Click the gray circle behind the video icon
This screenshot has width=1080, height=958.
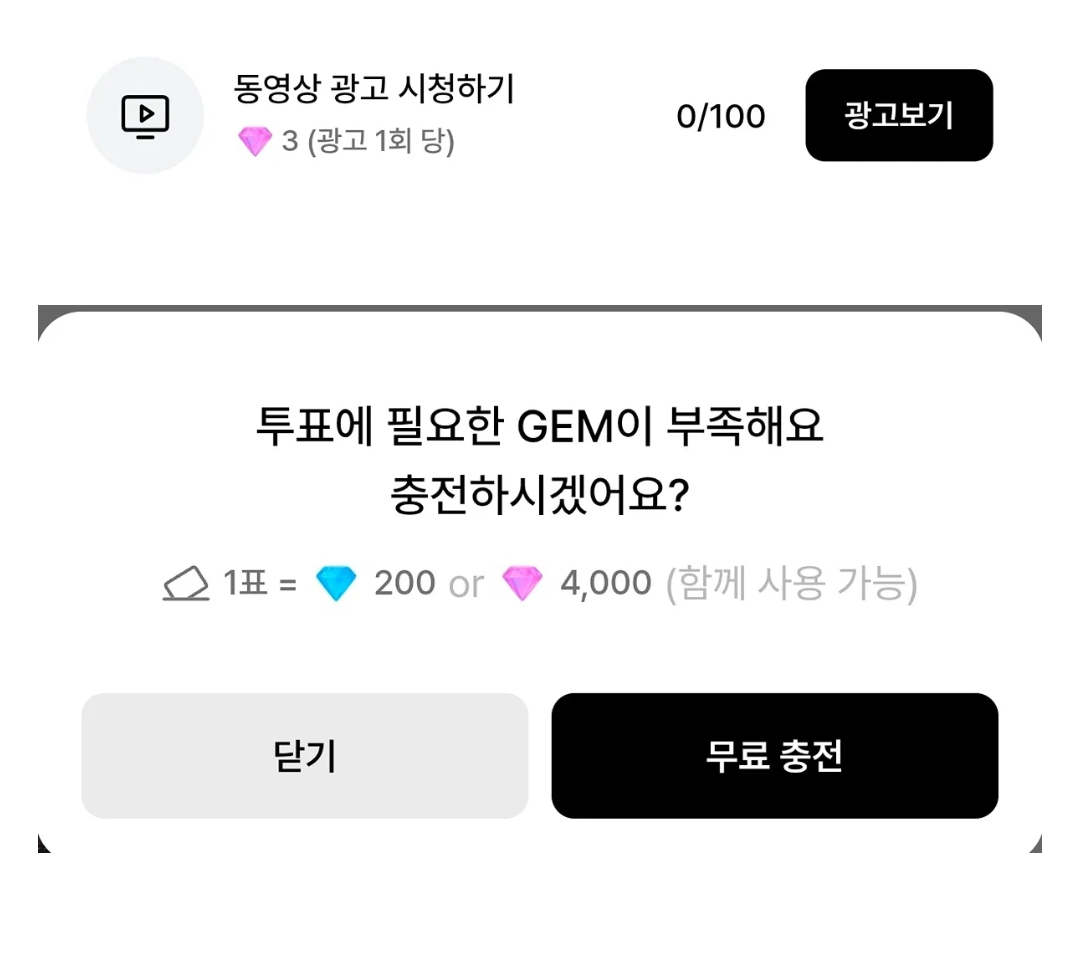pyautogui.click(x=145, y=116)
